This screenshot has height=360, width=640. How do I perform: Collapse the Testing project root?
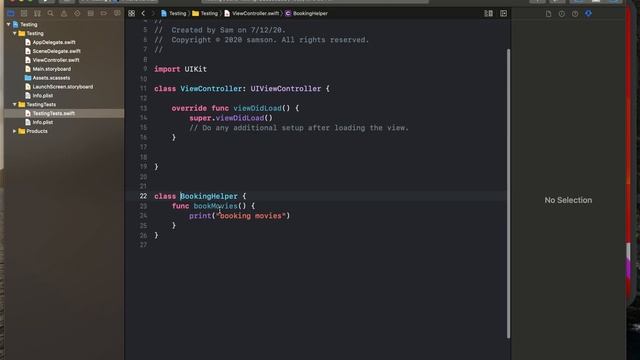(x=8, y=24)
